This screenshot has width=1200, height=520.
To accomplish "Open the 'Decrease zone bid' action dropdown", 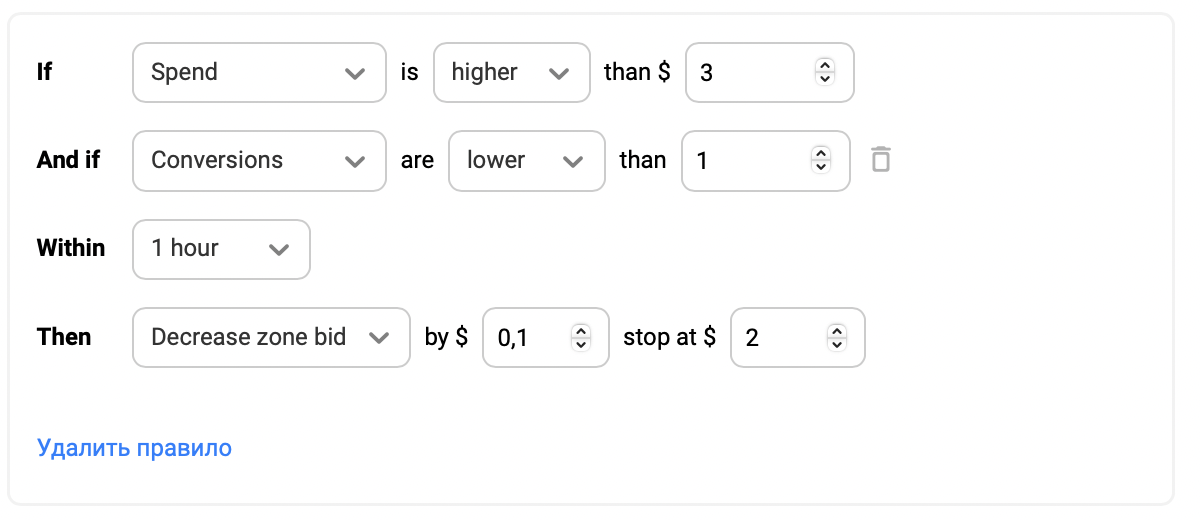I will pos(271,337).
